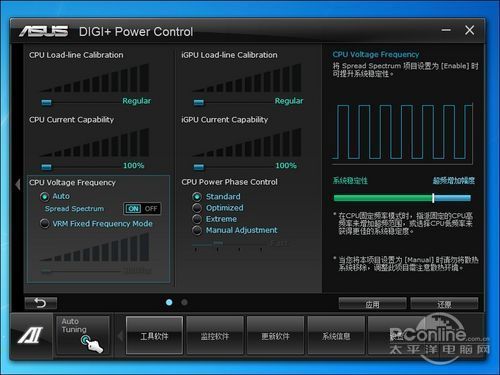Click iGPU Load-line Calibration slider handle
Screen dimensions: 500x375
[x=199, y=102]
